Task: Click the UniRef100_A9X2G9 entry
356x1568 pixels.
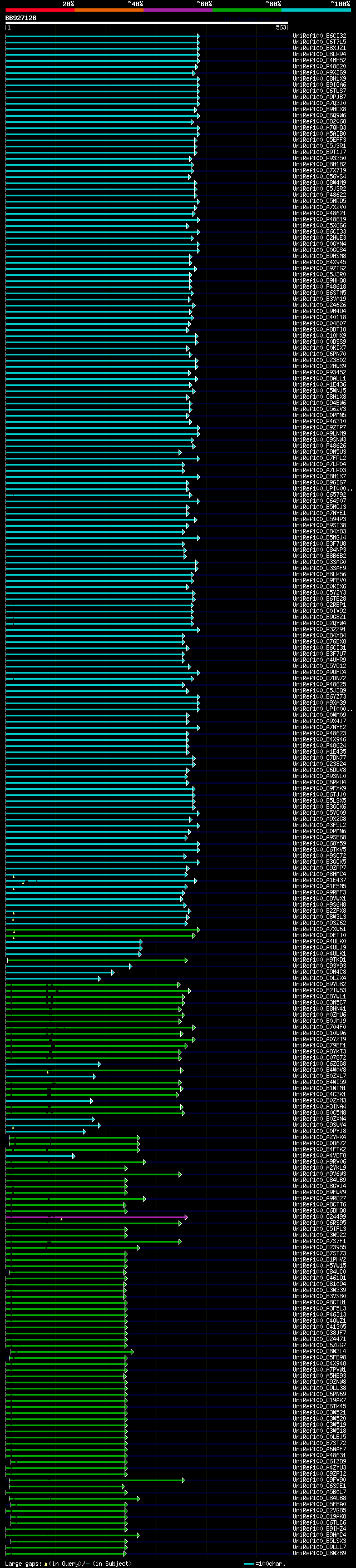Action: tap(319, 72)
